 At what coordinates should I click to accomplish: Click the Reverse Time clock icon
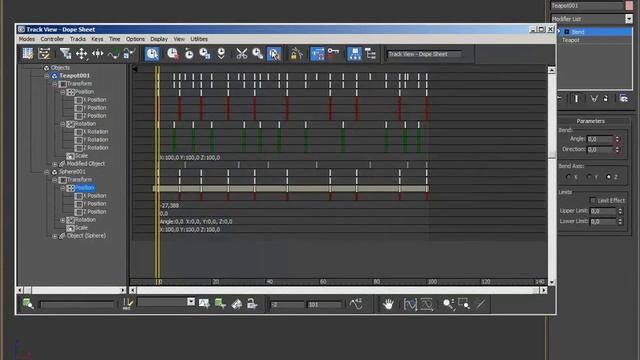[189, 53]
